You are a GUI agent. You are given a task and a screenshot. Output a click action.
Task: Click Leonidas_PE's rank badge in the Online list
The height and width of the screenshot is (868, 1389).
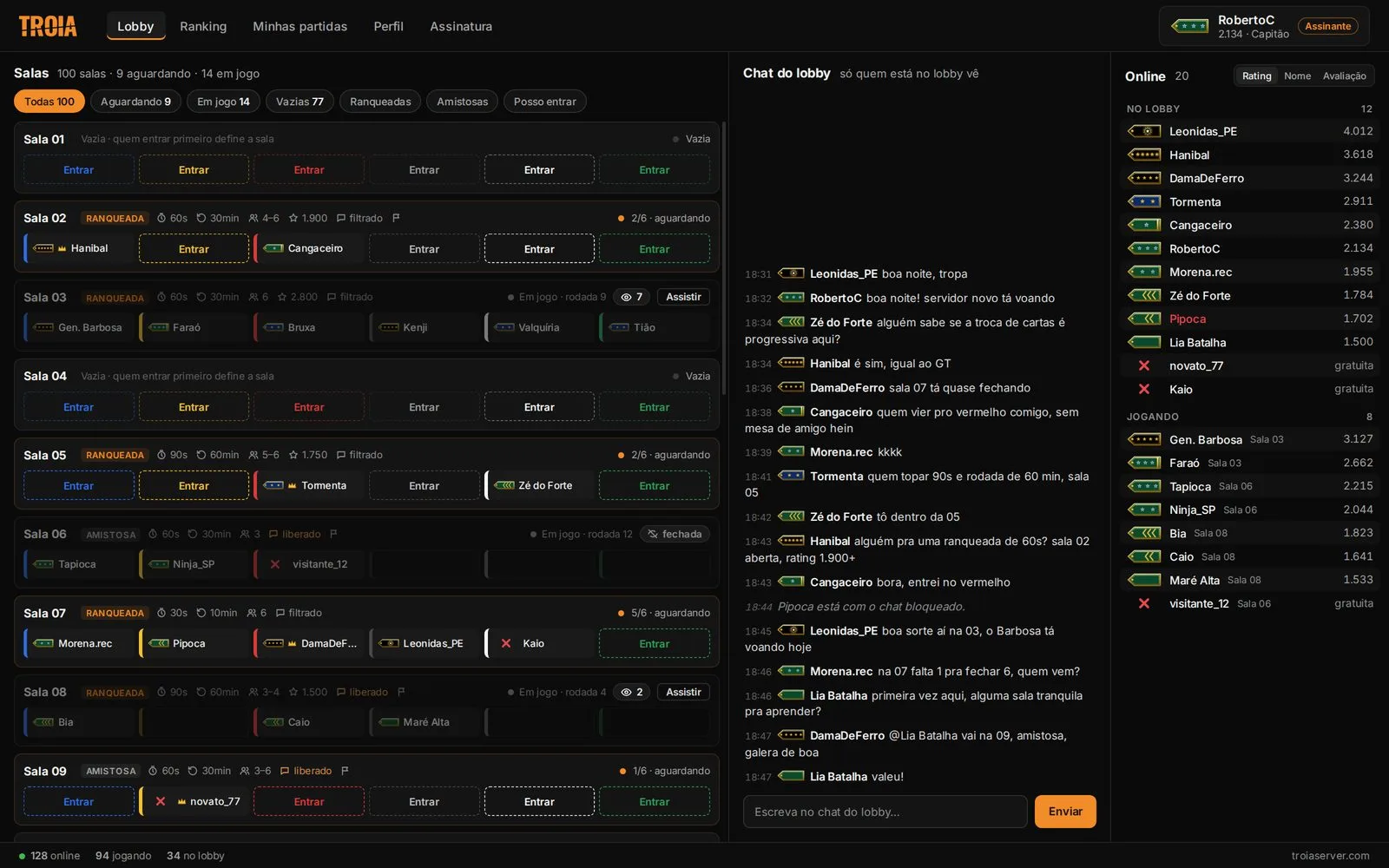(x=1144, y=131)
